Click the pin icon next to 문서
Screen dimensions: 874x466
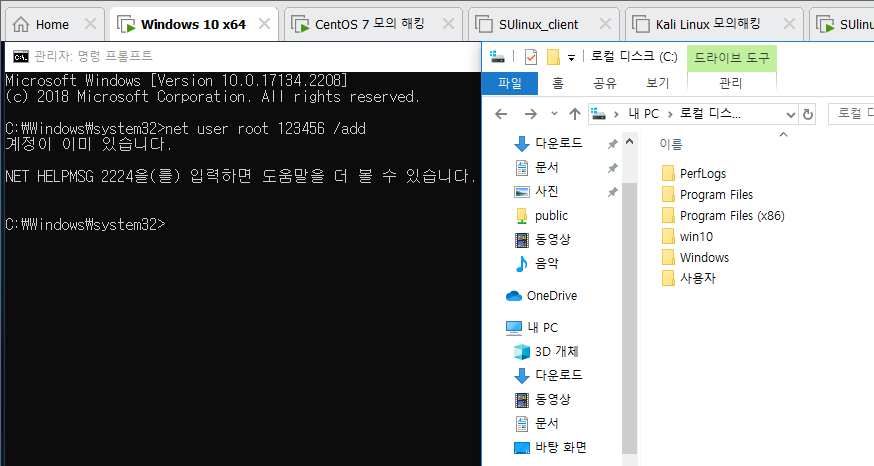[612, 168]
